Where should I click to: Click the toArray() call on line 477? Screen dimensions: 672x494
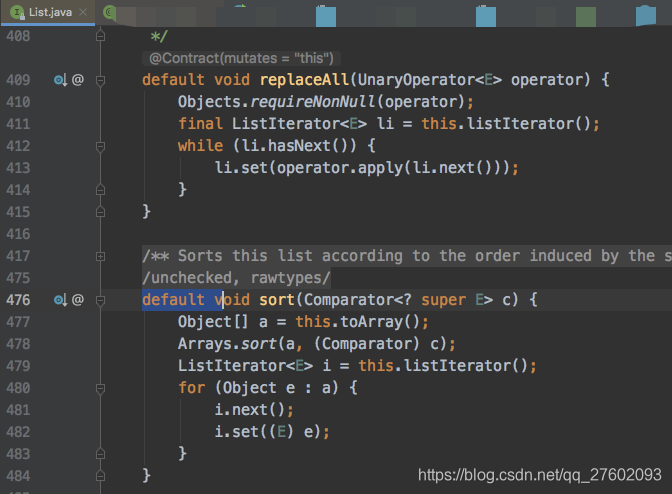click(380, 322)
